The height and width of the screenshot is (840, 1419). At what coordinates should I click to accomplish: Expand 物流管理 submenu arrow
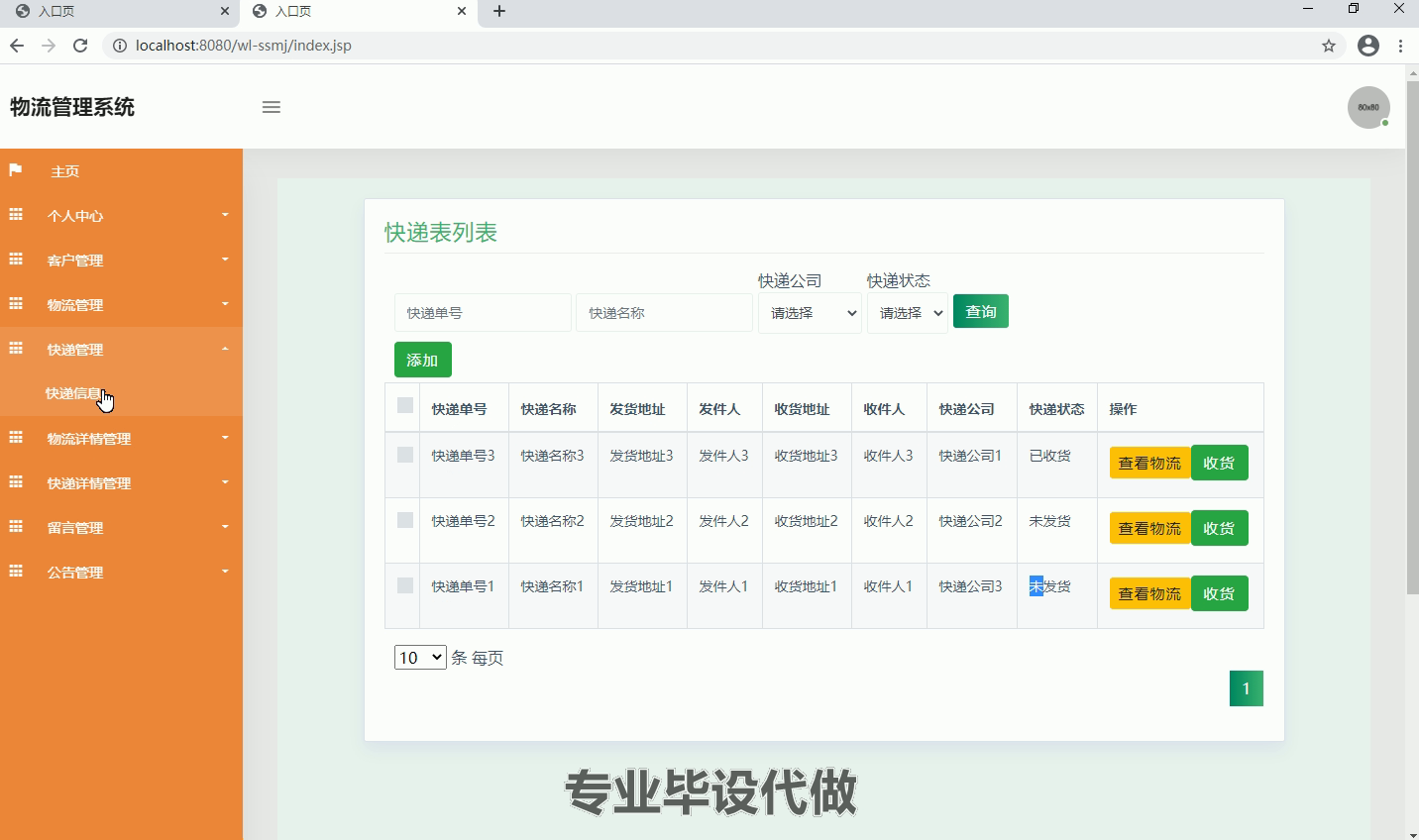click(x=225, y=304)
